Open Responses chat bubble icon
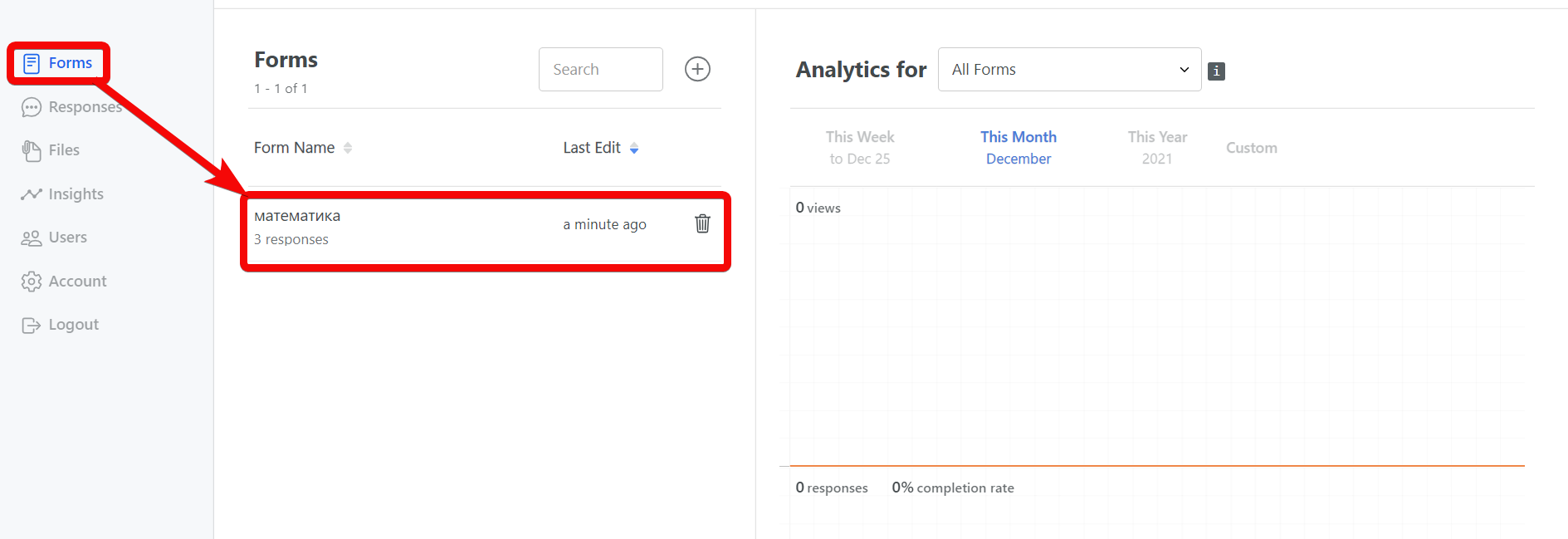1568x539 pixels. click(32, 107)
